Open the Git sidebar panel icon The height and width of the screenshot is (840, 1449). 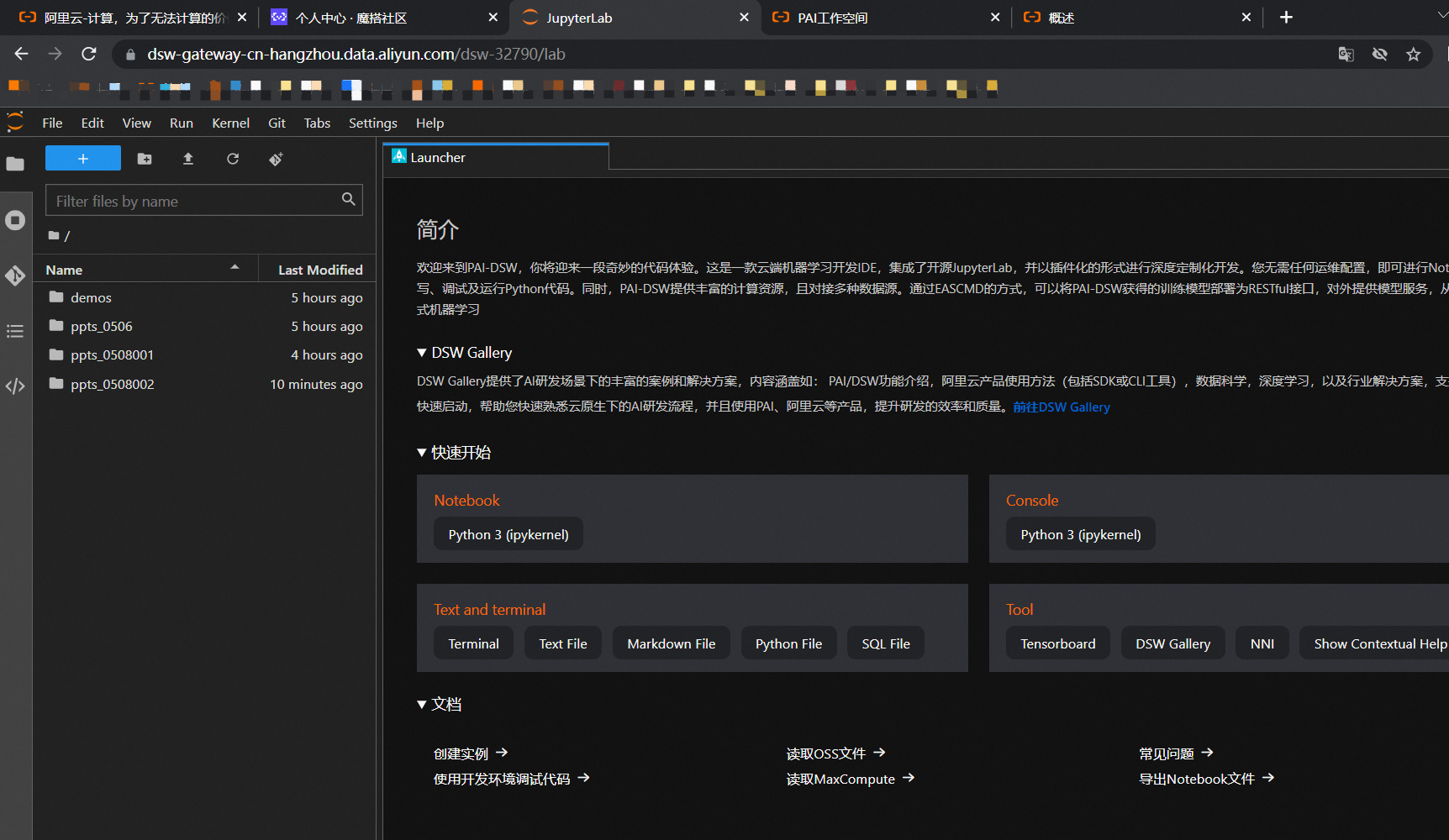(15, 276)
